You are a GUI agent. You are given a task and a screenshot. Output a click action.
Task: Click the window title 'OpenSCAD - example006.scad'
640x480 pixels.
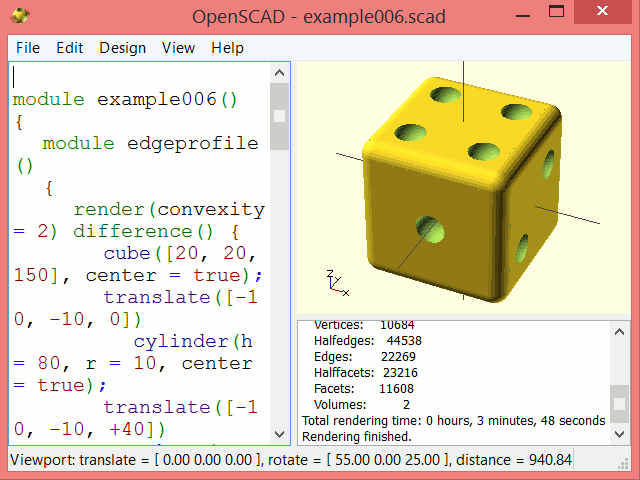tap(319, 17)
